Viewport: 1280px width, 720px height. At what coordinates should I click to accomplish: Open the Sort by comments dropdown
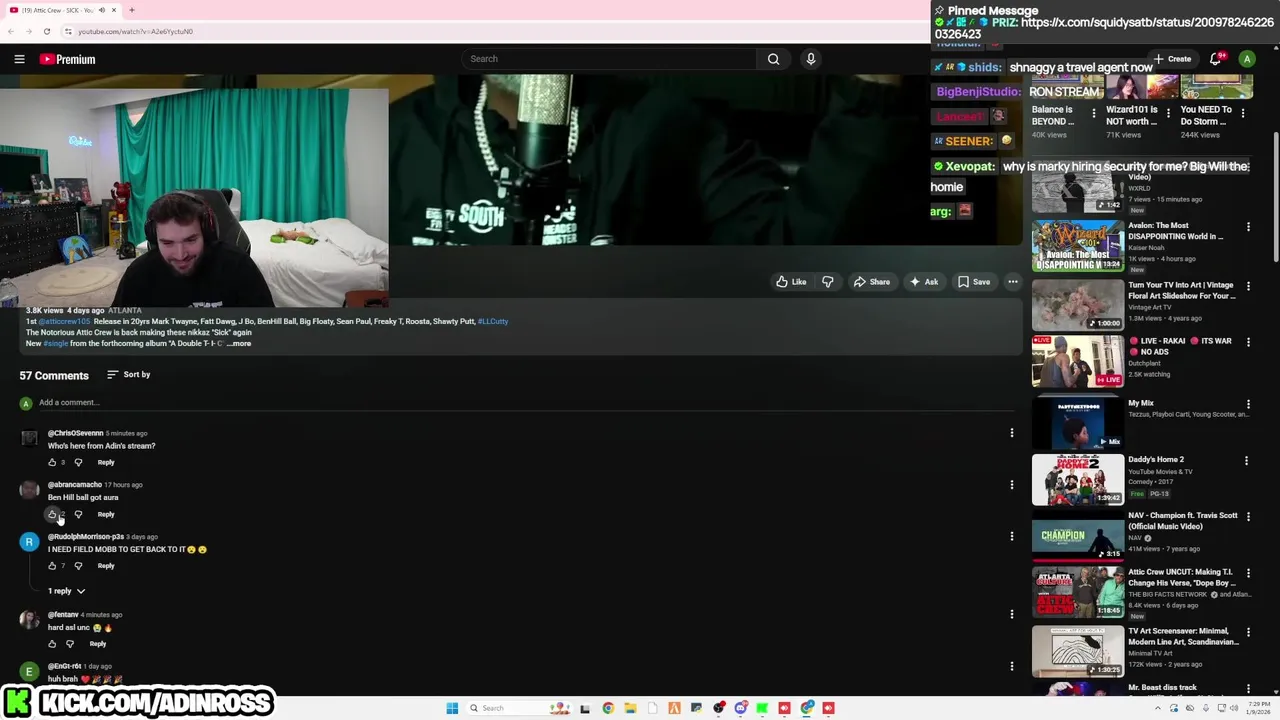pos(128,375)
